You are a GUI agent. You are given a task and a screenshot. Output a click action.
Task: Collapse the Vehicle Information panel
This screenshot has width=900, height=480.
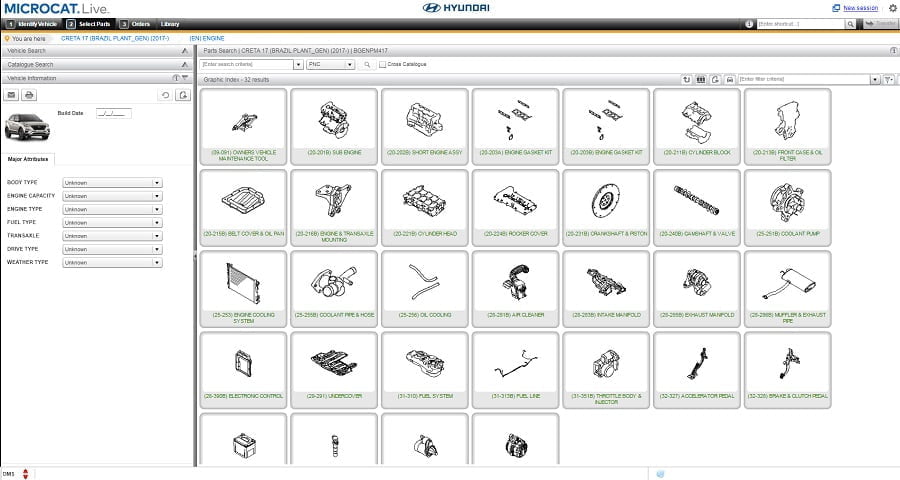coord(185,78)
